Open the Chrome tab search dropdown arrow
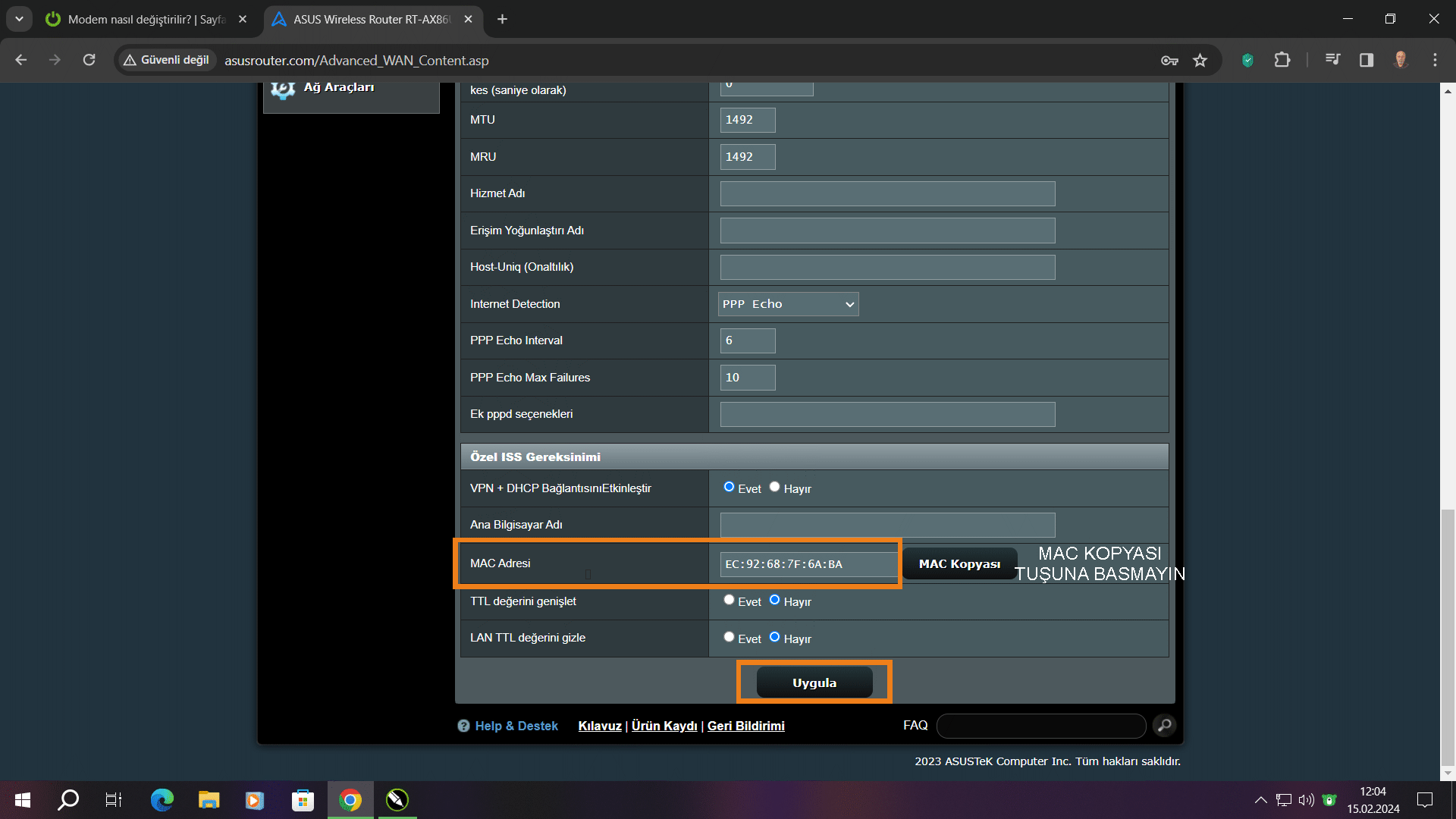 tap(19, 19)
